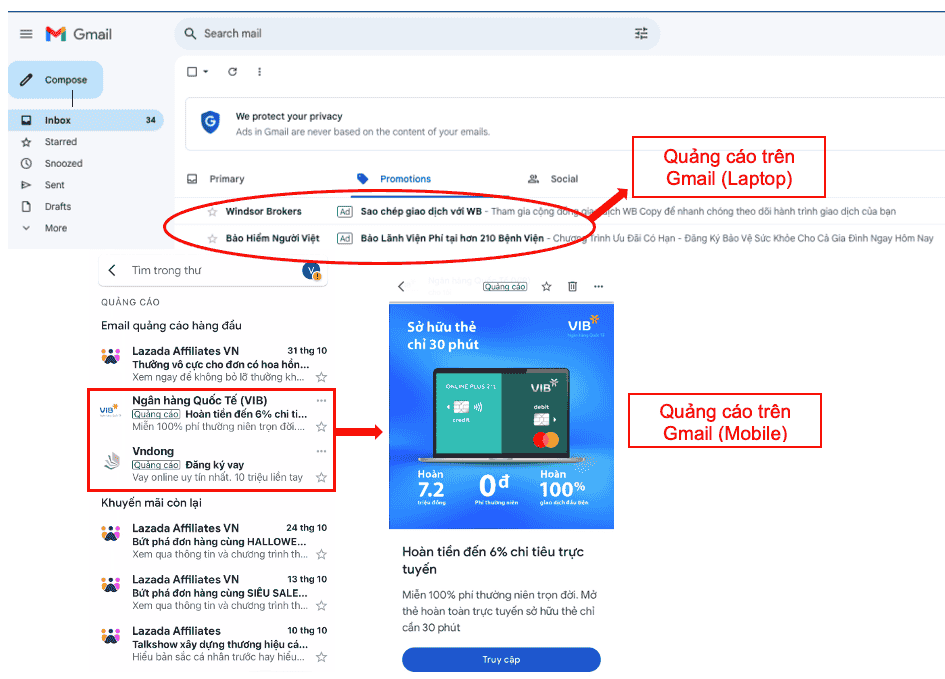This screenshot has width=945, height=679.
Task: Star the Windsor Brokers ad
Action: [212, 211]
